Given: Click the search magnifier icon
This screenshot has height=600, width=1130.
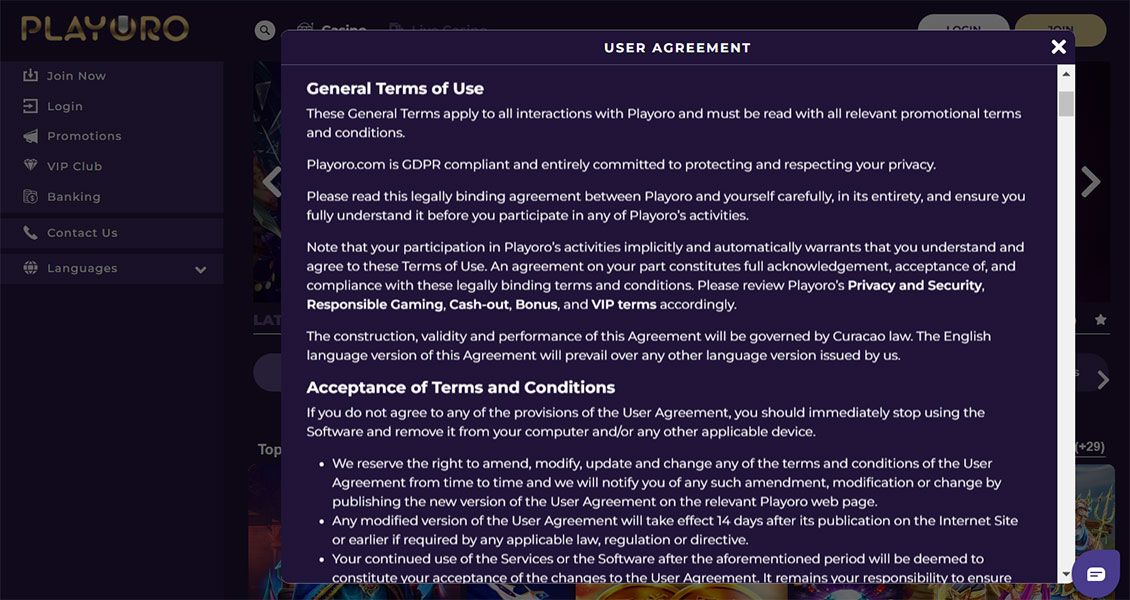Looking at the screenshot, I should [x=265, y=31].
